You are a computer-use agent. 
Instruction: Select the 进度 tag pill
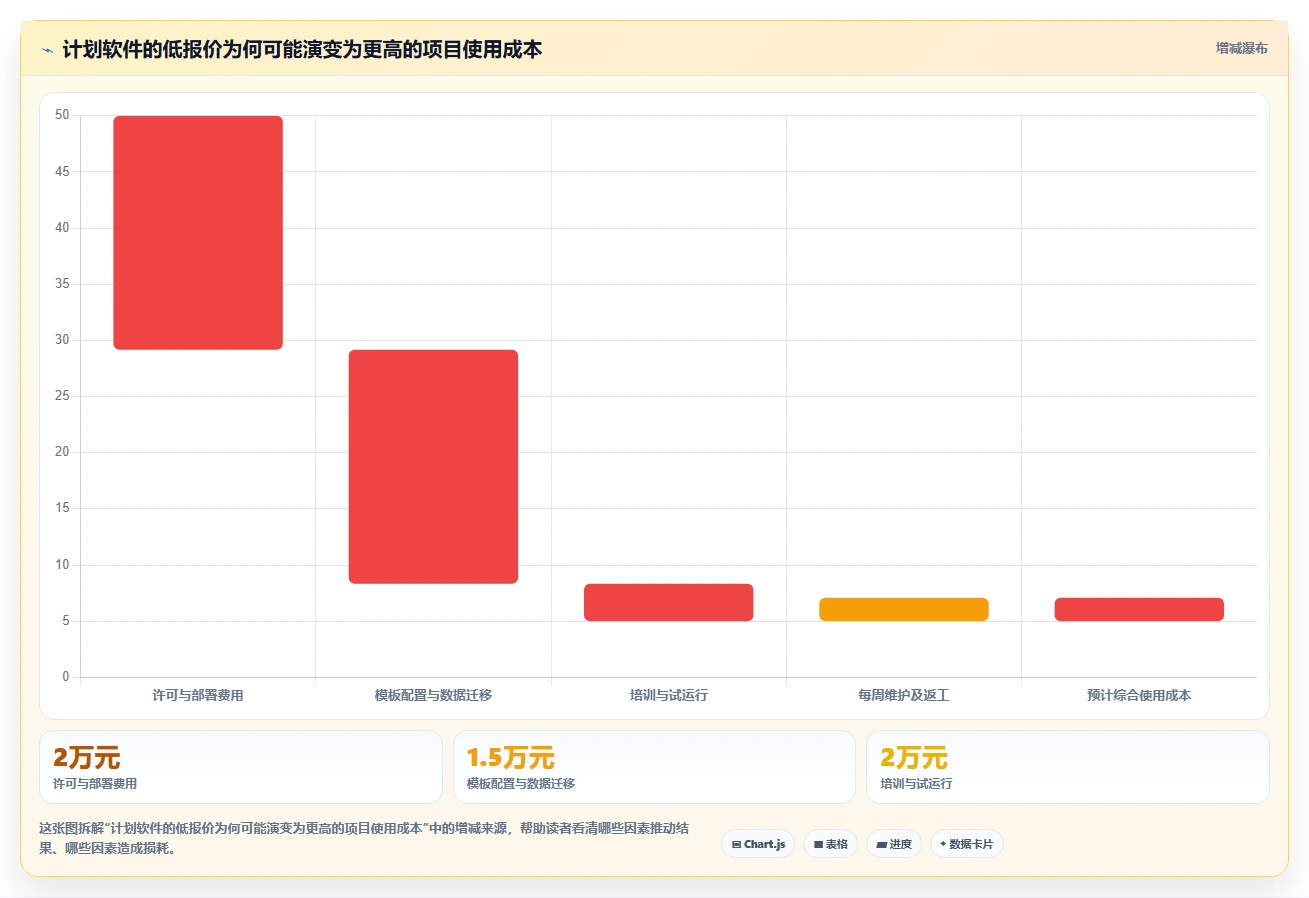click(894, 844)
